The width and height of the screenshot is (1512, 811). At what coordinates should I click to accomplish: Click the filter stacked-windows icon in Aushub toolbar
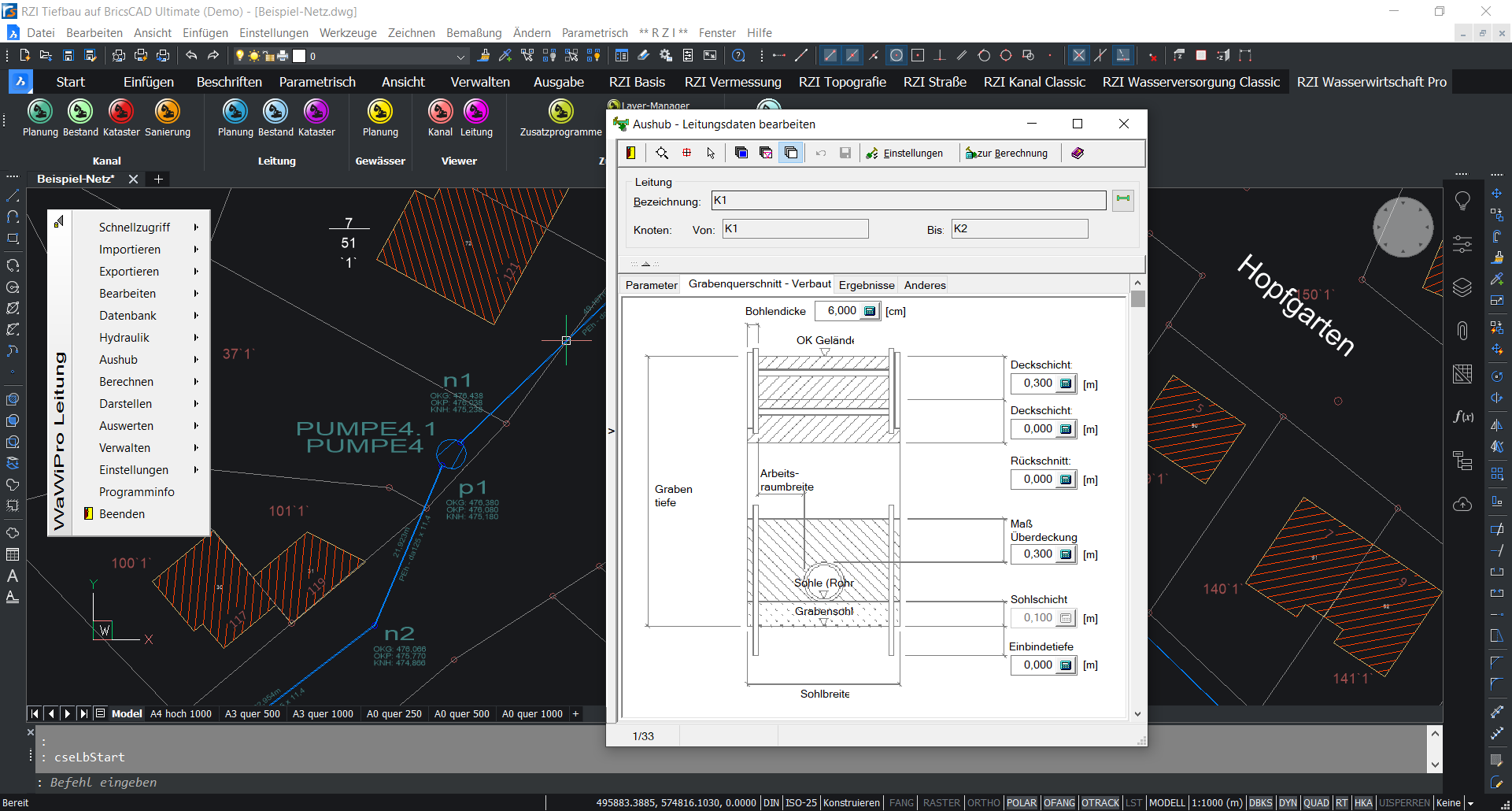click(x=765, y=153)
